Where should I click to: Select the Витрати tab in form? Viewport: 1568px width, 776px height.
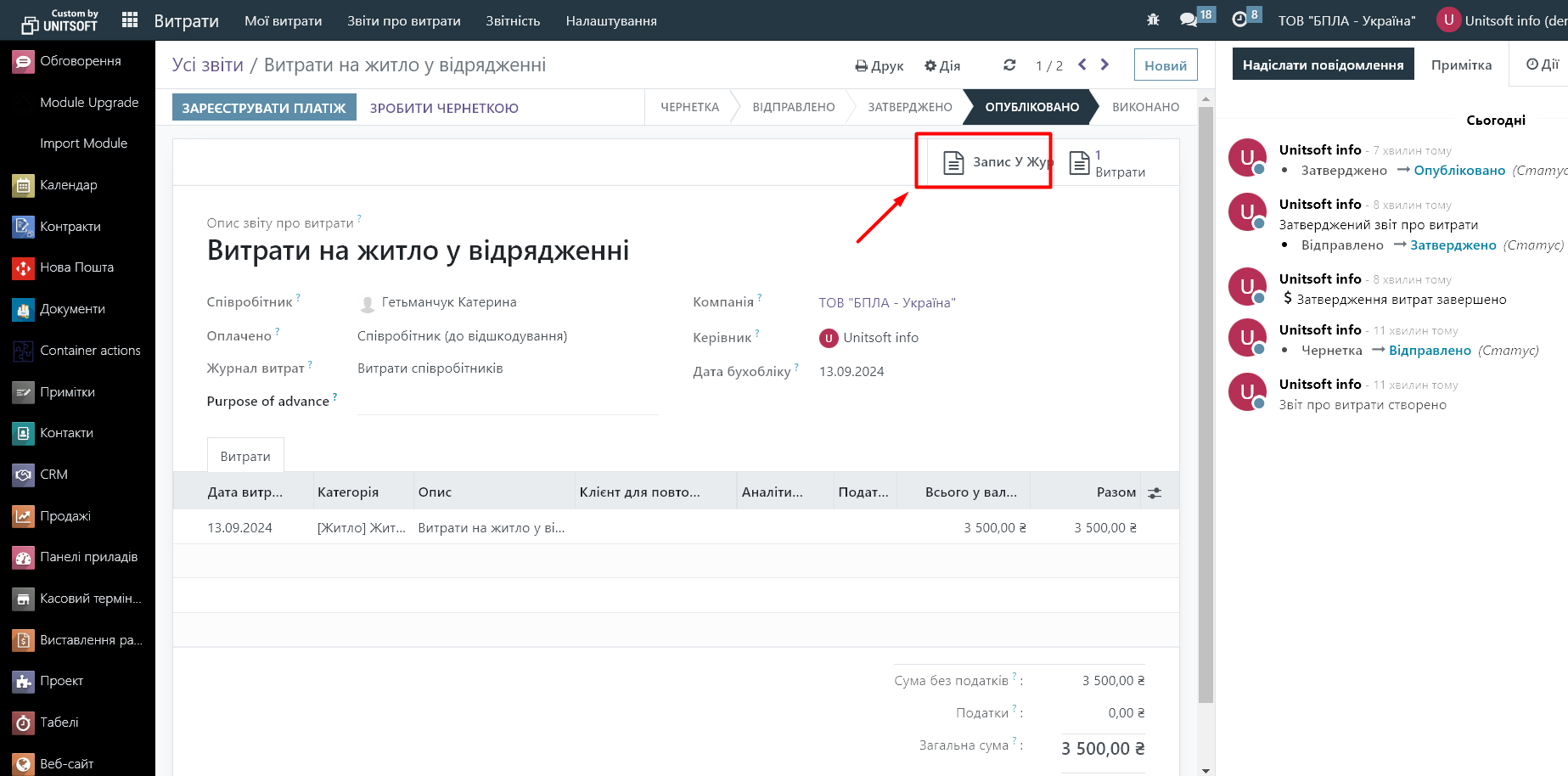click(245, 456)
